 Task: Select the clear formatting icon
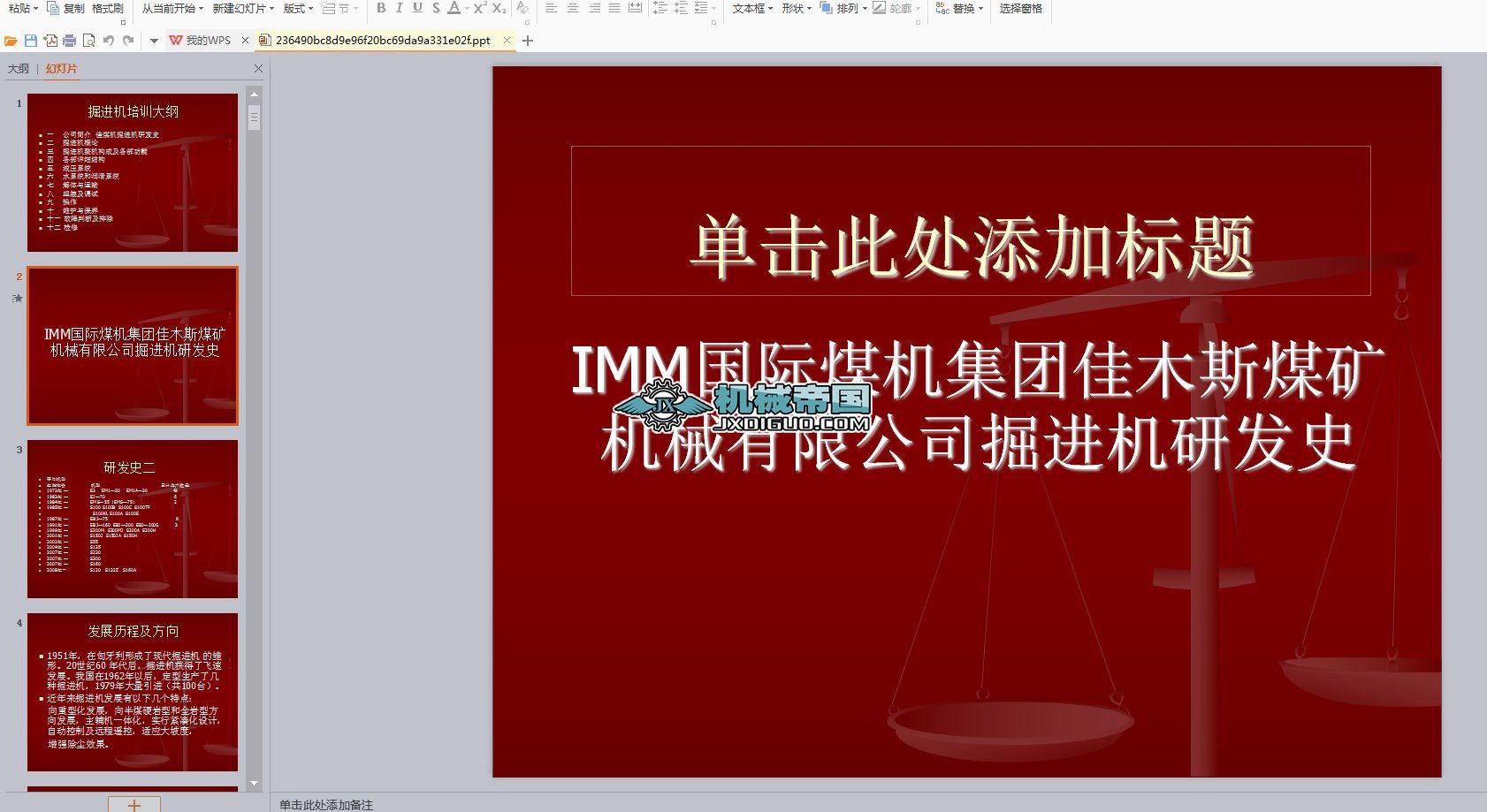[522, 10]
